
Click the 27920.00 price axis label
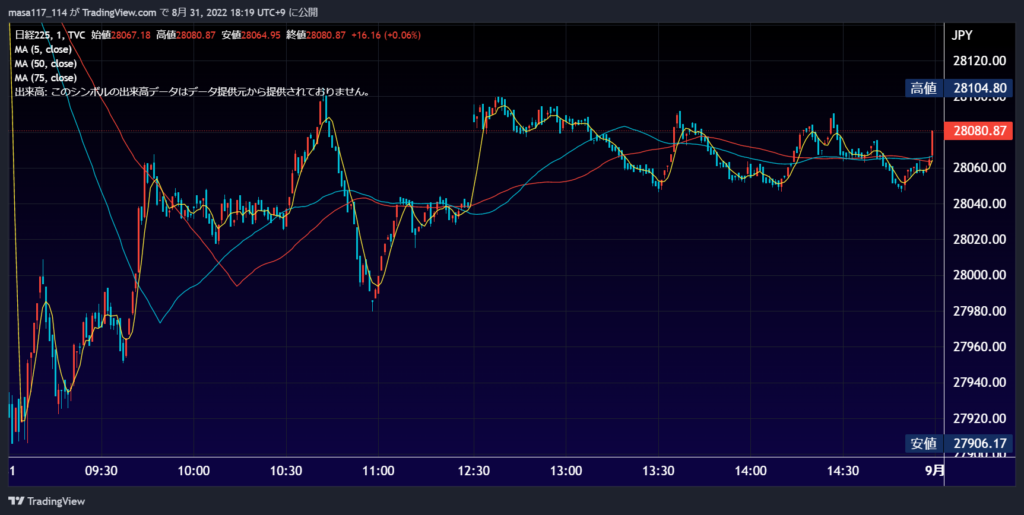[979, 418]
